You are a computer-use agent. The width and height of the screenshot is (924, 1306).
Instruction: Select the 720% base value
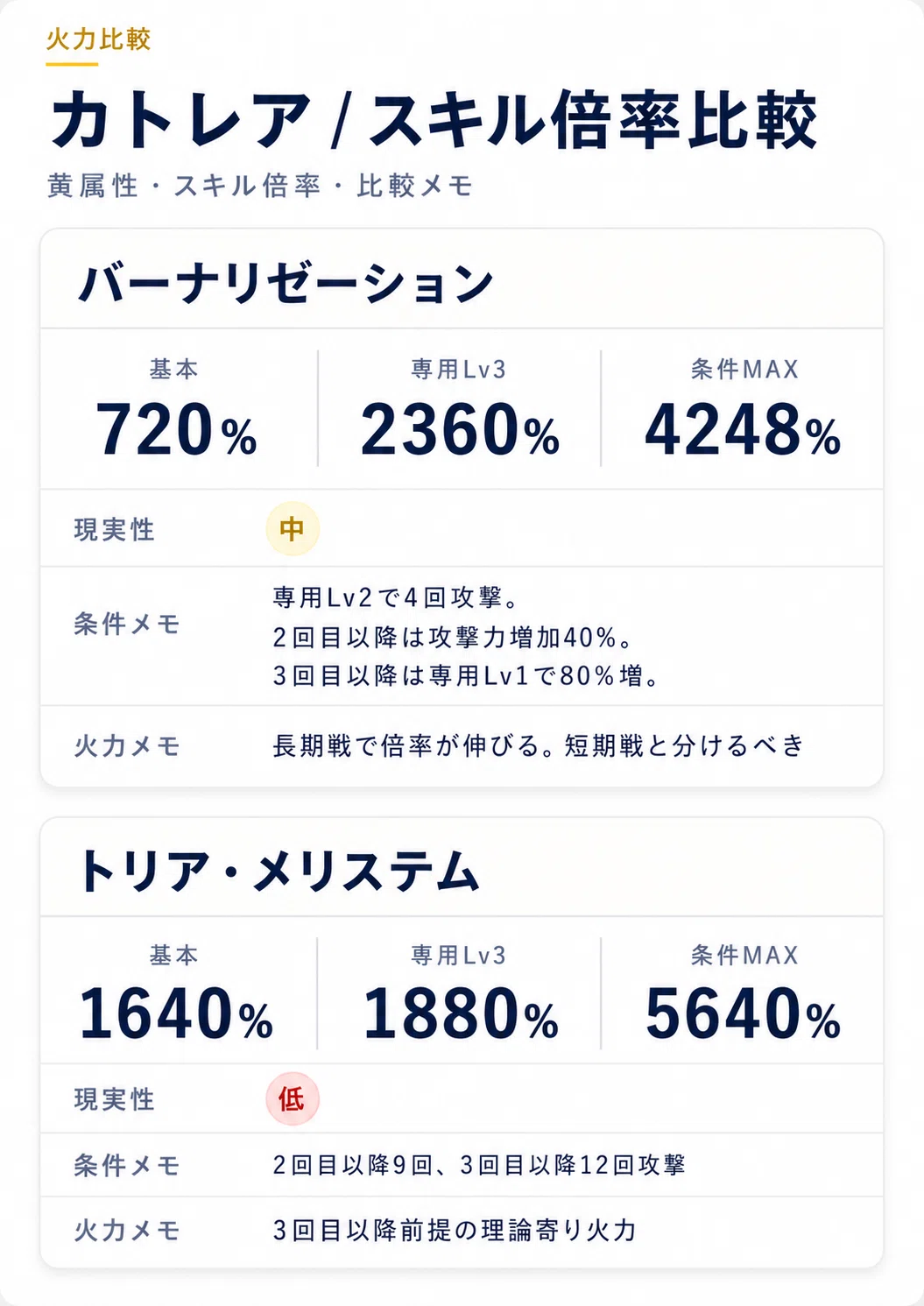pyautogui.click(x=176, y=430)
